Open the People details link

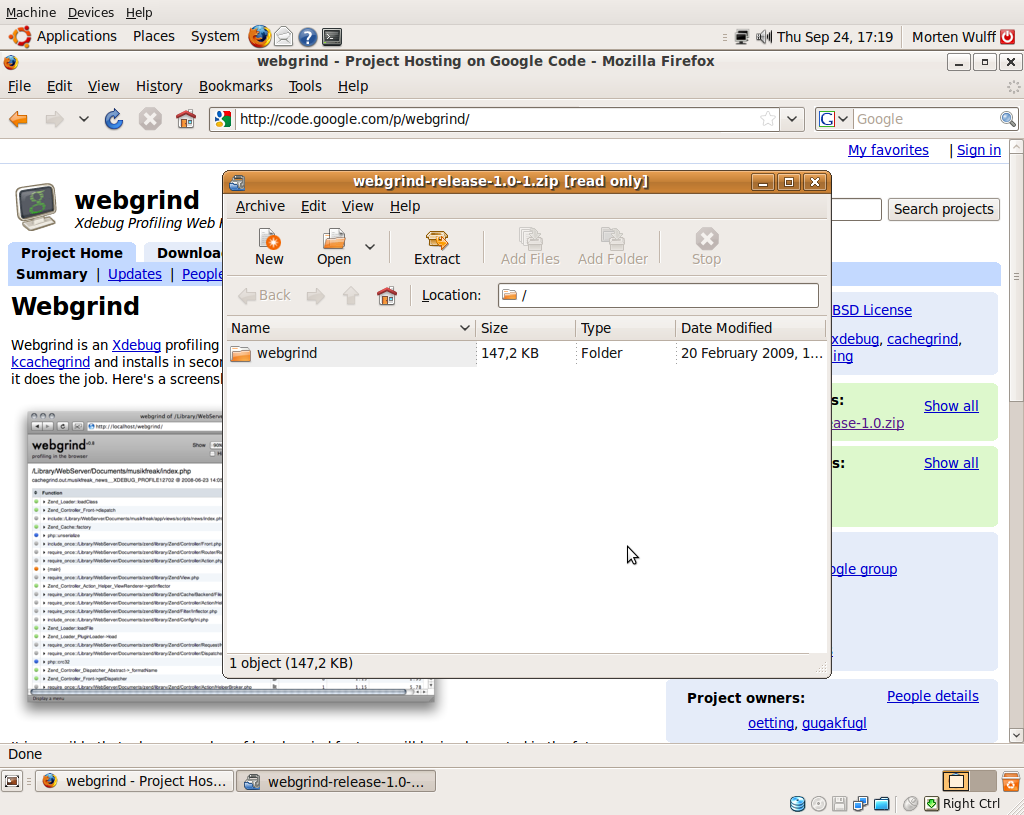933,696
